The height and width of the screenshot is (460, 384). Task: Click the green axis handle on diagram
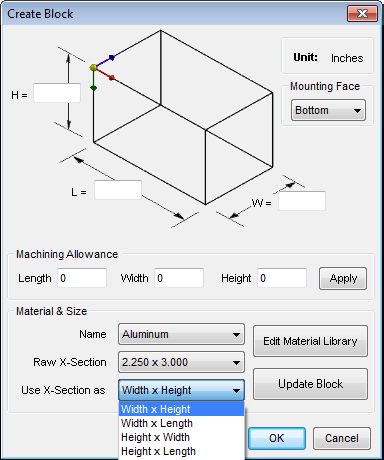click(x=93, y=88)
